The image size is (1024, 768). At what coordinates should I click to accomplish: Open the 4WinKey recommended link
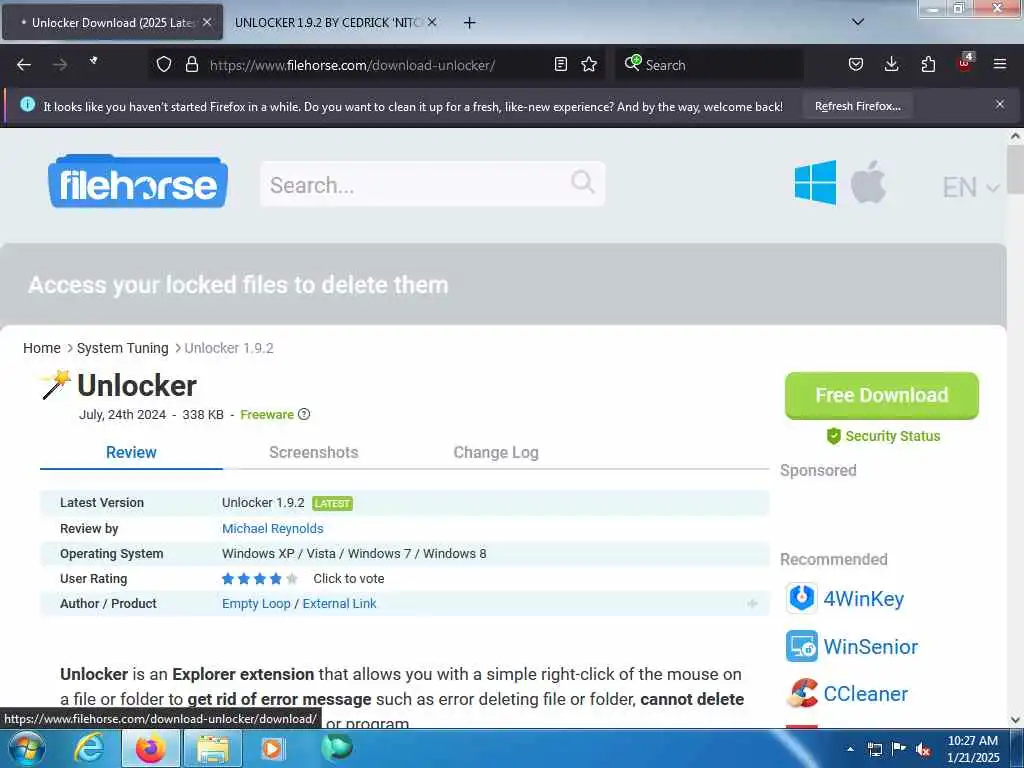click(x=863, y=598)
